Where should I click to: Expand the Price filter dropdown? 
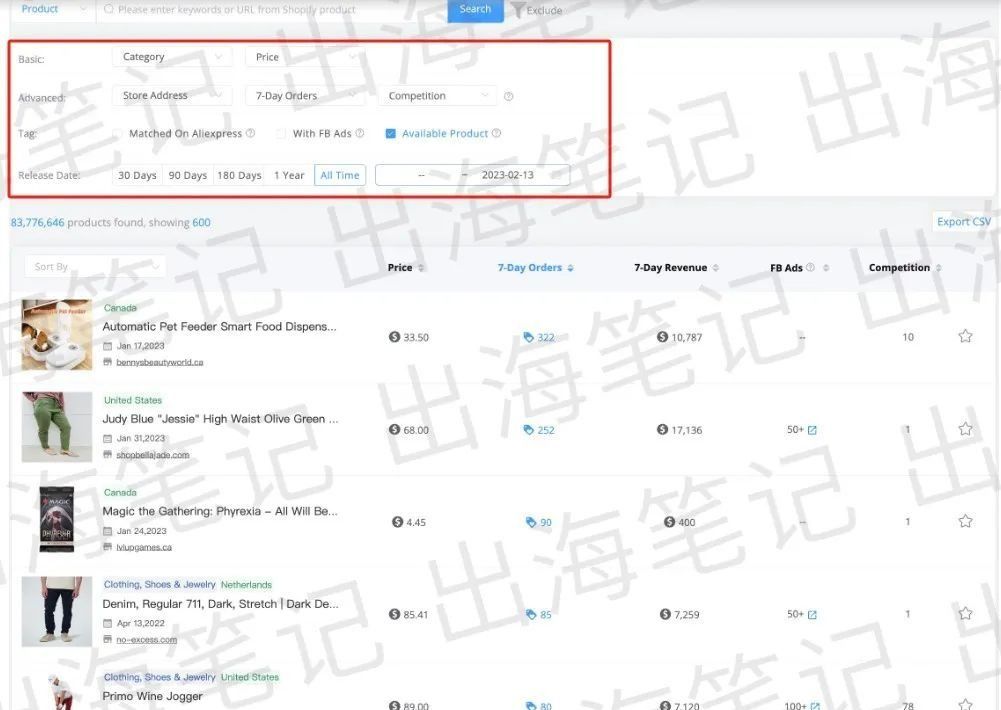click(x=305, y=57)
